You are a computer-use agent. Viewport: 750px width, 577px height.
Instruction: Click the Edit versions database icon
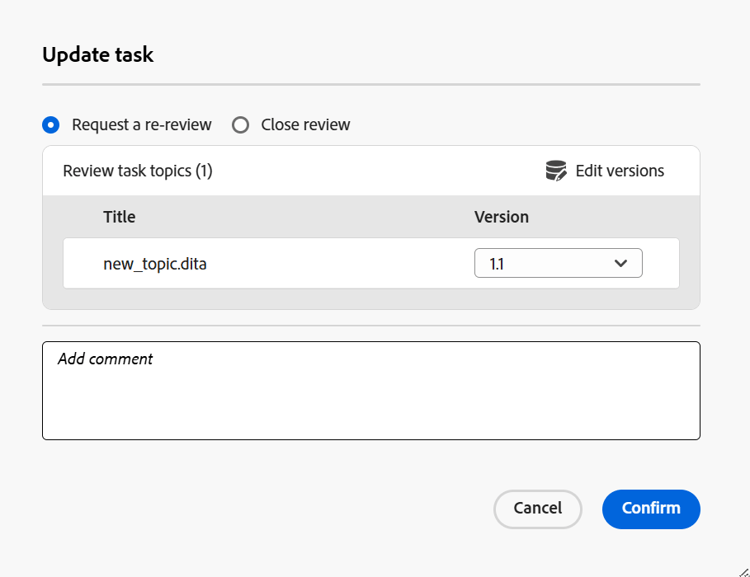pos(556,171)
